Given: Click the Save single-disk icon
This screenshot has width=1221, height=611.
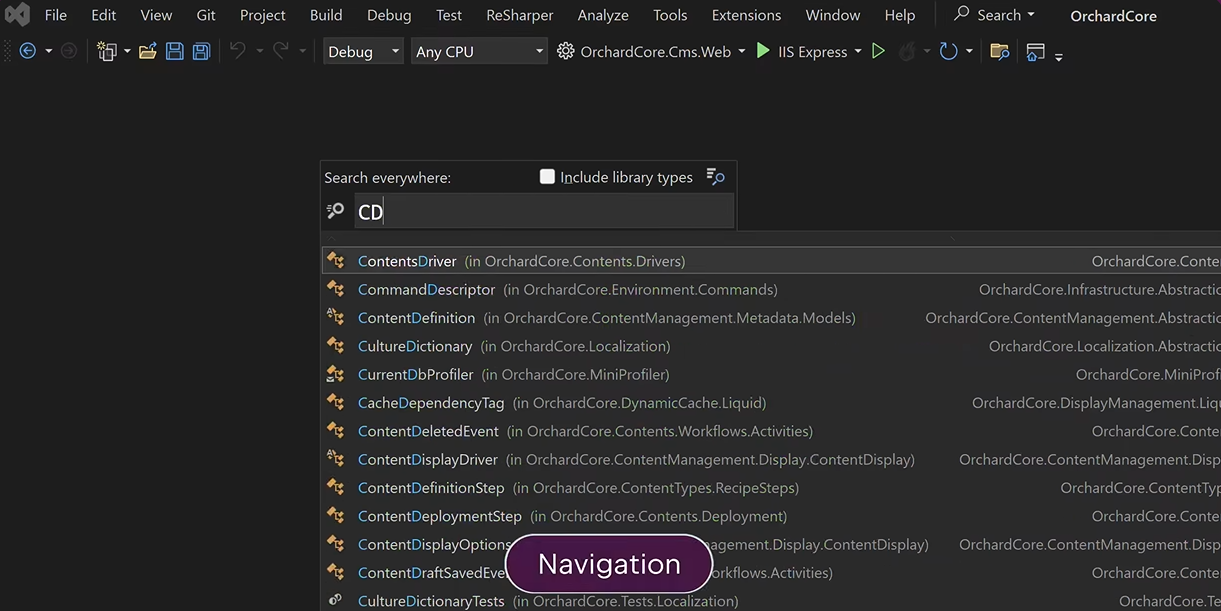Looking at the screenshot, I should pyautogui.click(x=175, y=51).
